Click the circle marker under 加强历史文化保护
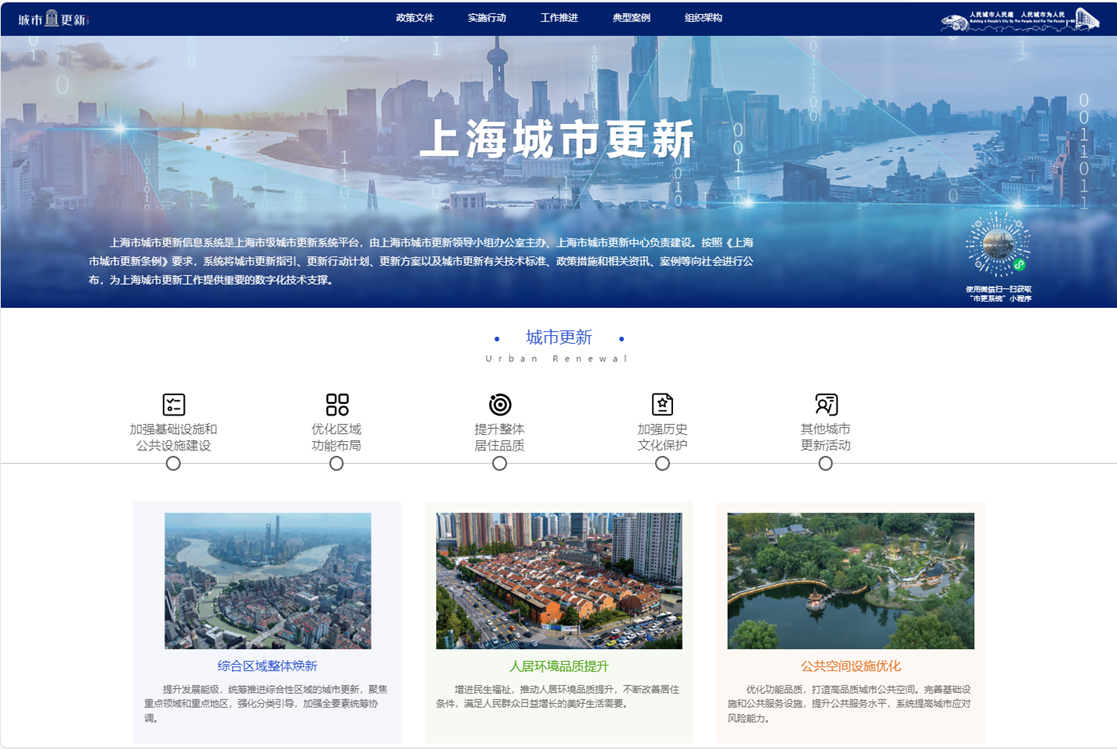This screenshot has width=1117, height=749. [x=663, y=463]
